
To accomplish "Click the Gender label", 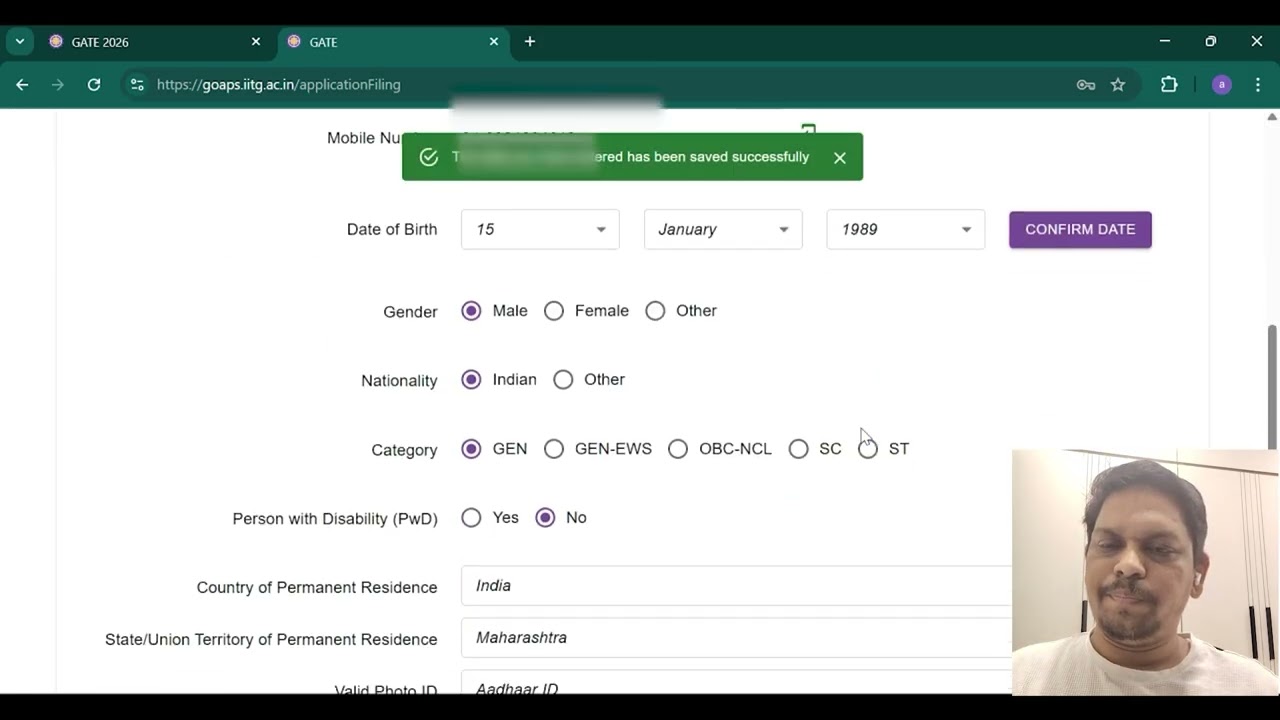I will click(410, 312).
